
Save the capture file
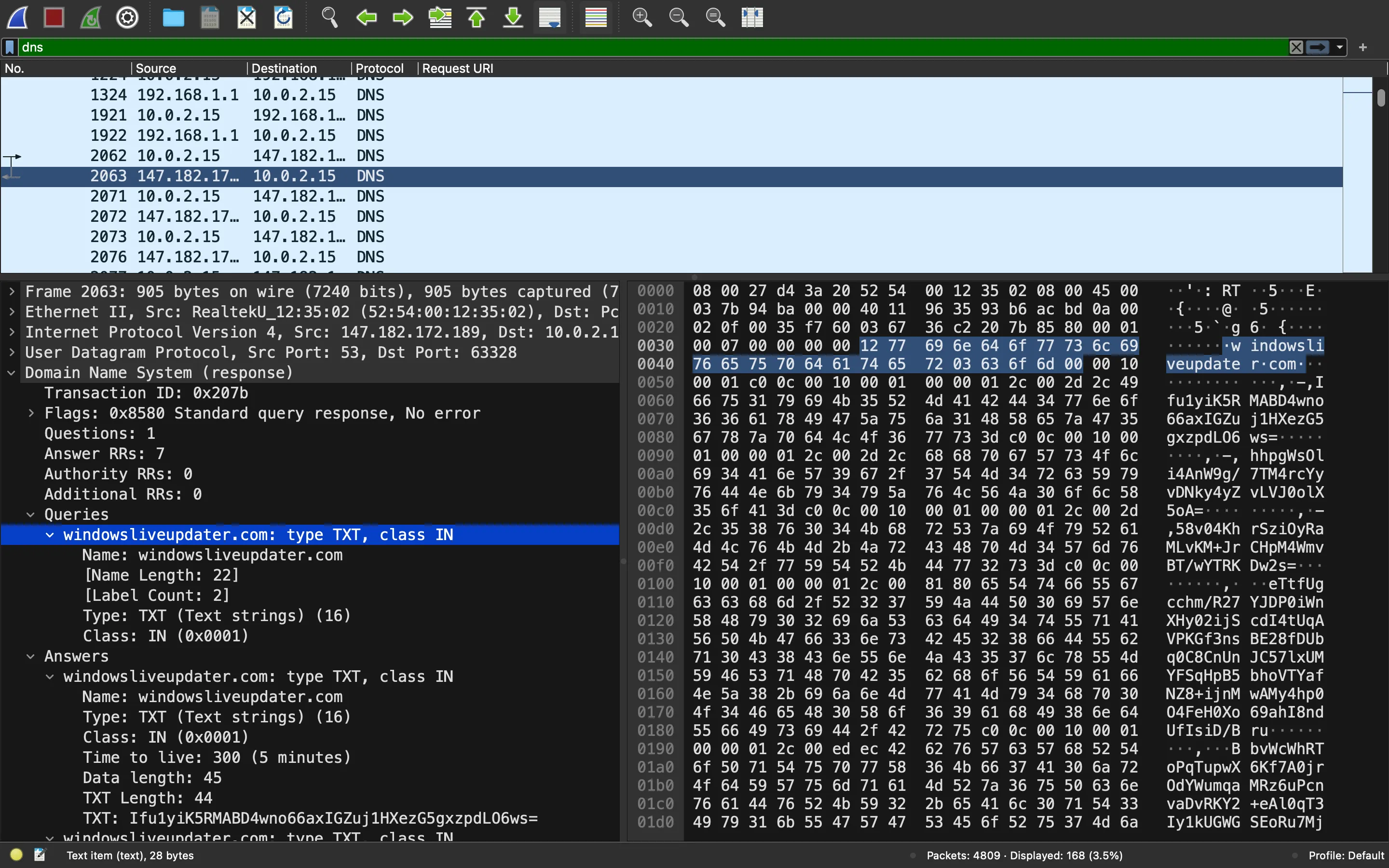pyautogui.click(x=210, y=17)
